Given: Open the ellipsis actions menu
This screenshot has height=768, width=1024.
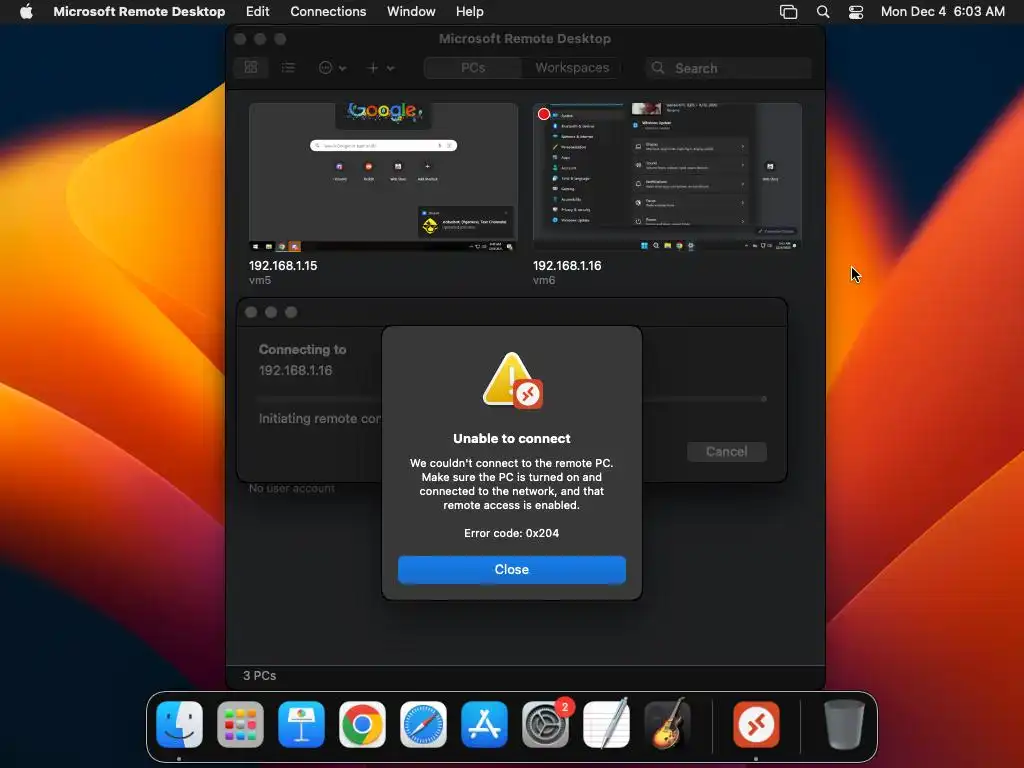Looking at the screenshot, I should coord(332,67).
